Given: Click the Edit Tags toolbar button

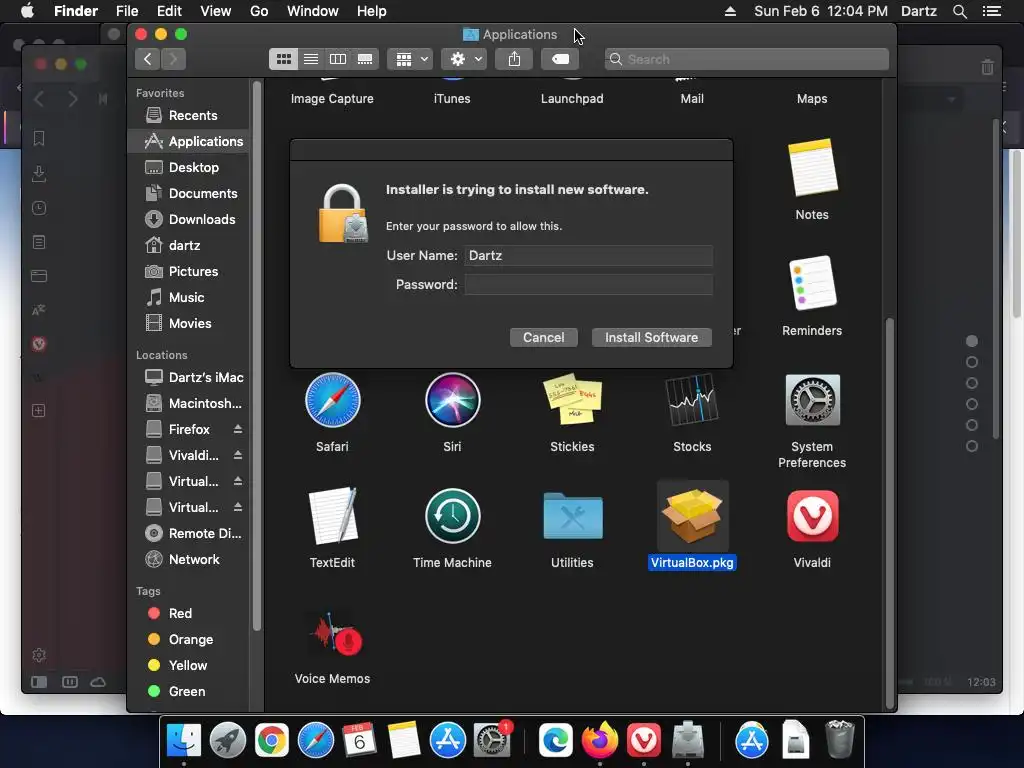Looking at the screenshot, I should point(560,59).
